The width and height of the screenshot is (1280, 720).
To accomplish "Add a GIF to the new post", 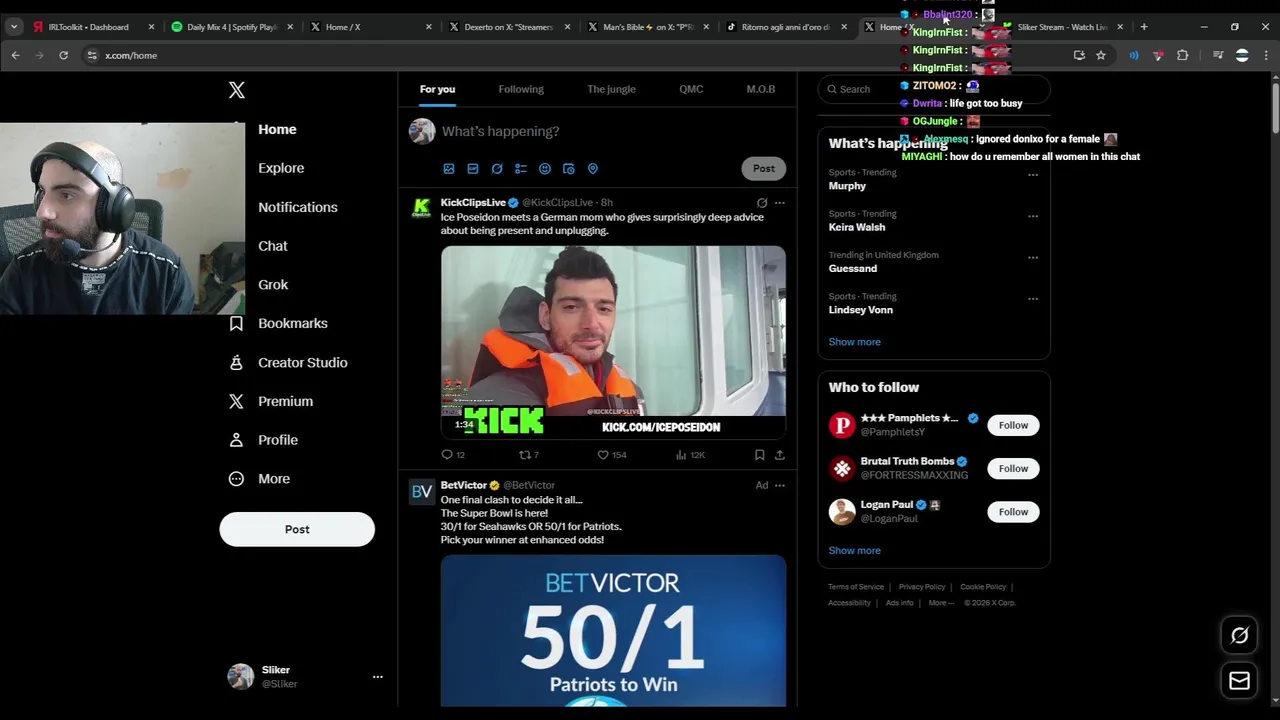I will 473,169.
